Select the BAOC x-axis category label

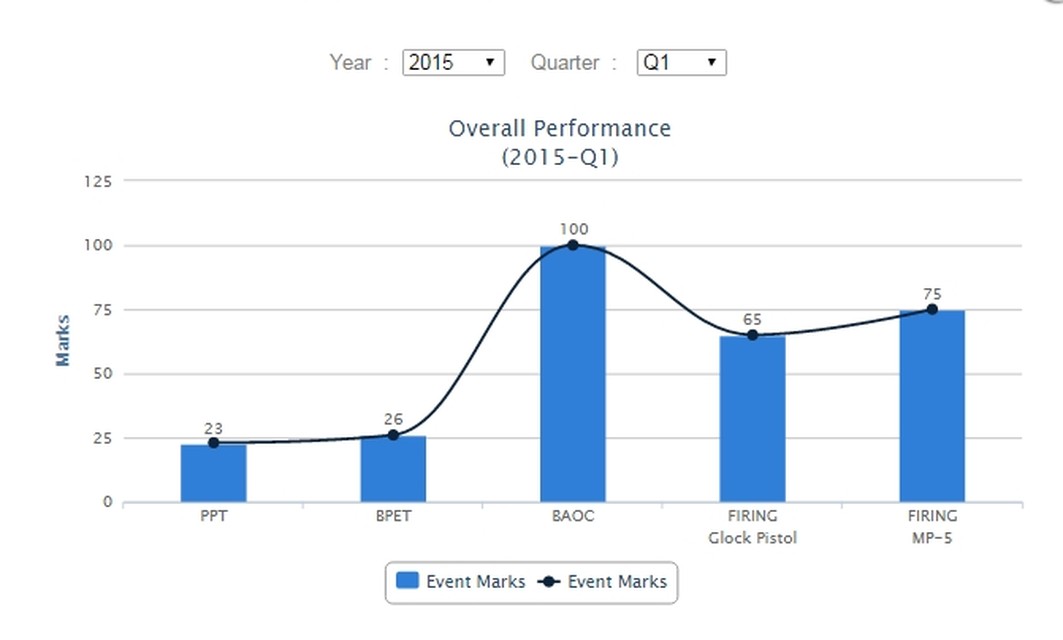coord(572,516)
